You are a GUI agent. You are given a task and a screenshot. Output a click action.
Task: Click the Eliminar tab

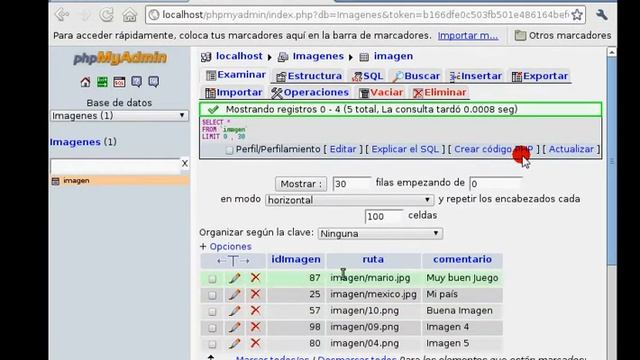[440, 93]
